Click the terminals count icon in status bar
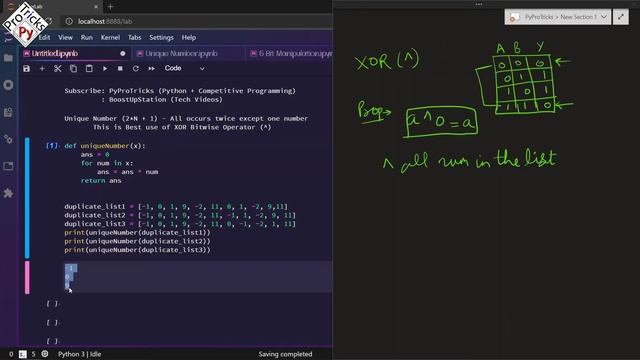This screenshot has width=640, height=360. coord(23,354)
